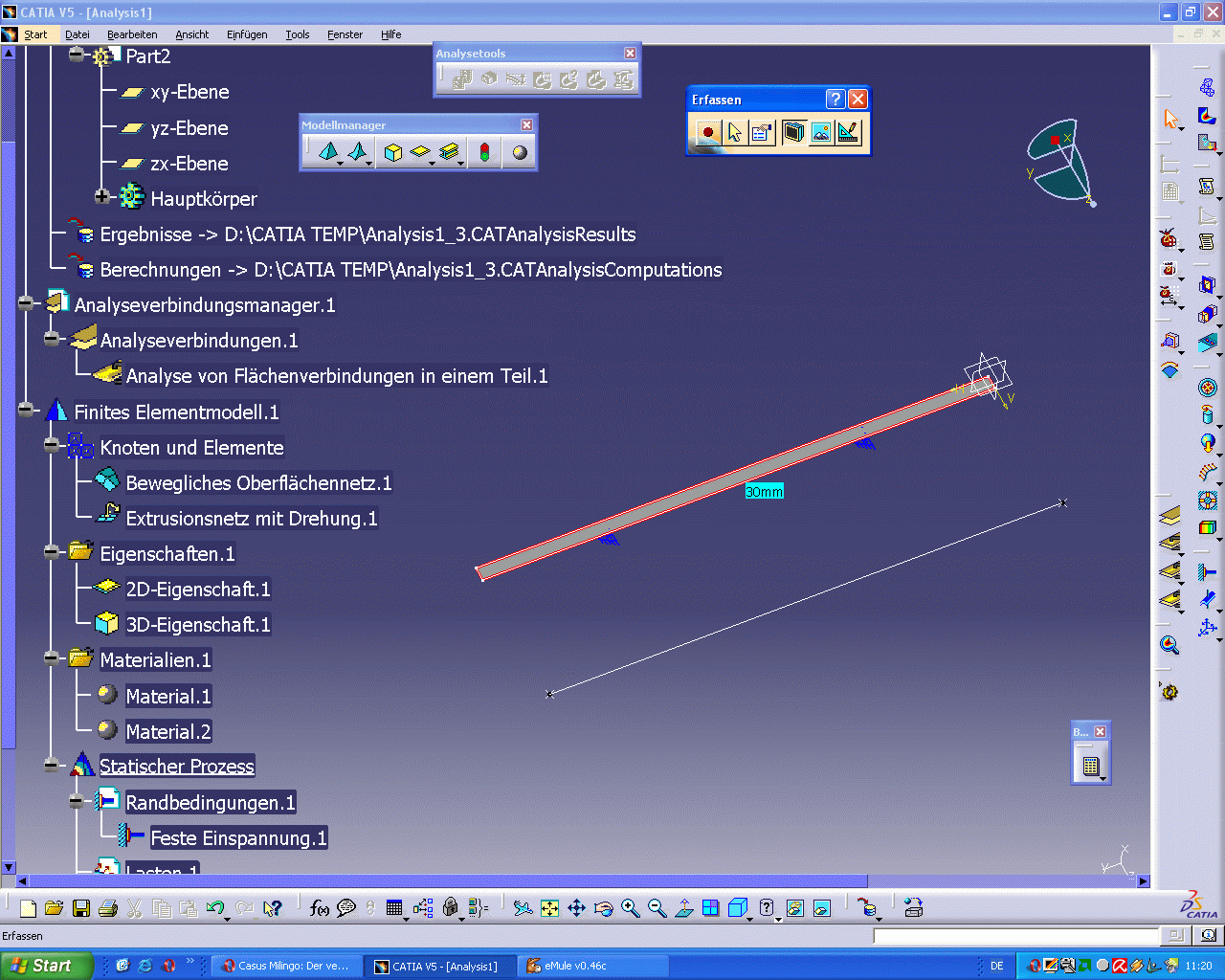1225x980 pixels.
Task: Select Feste Einspannung.1 in tree
Action: (238, 838)
